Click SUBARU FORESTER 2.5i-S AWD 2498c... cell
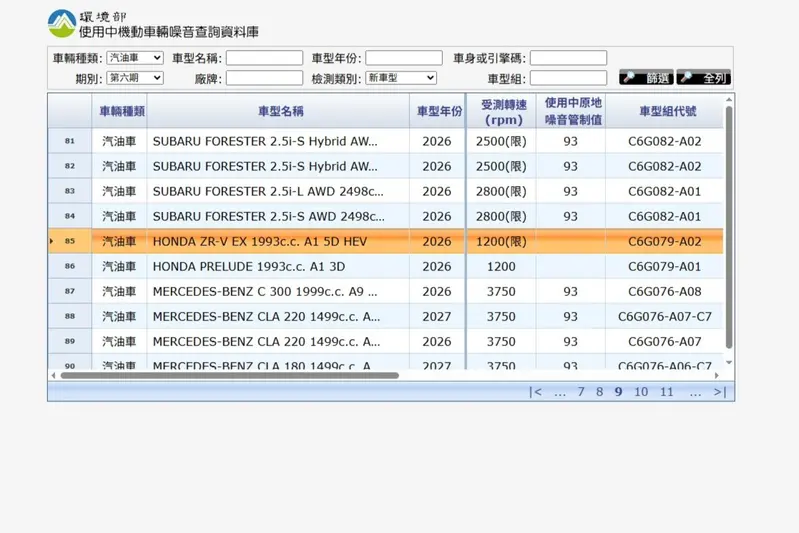The width and height of the screenshot is (799, 533). click(278, 216)
